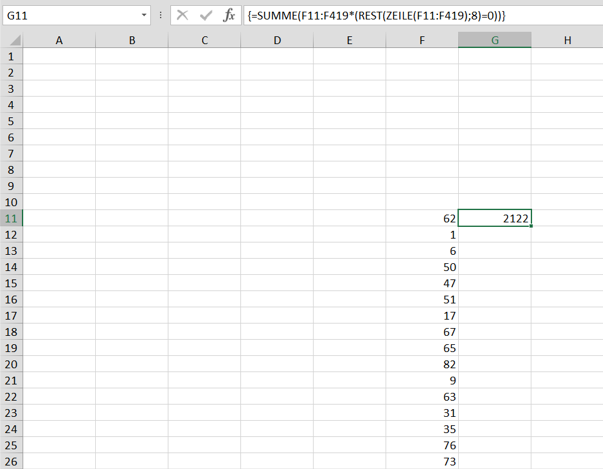Select column B header
The width and height of the screenshot is (603, 469).
point(132,40)
